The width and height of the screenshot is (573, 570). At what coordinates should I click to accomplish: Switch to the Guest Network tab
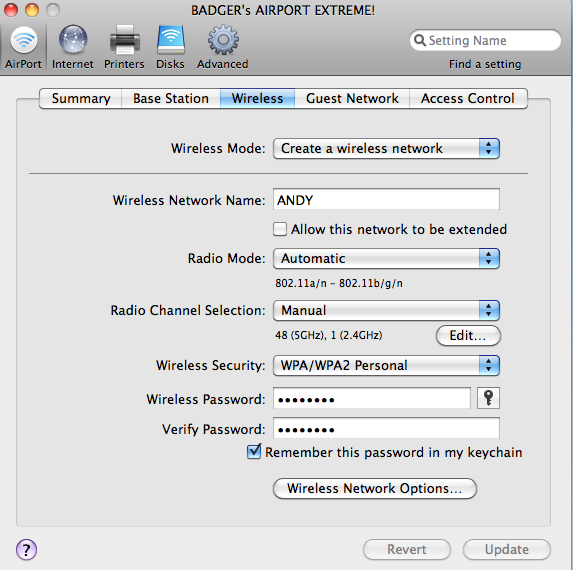352,98
